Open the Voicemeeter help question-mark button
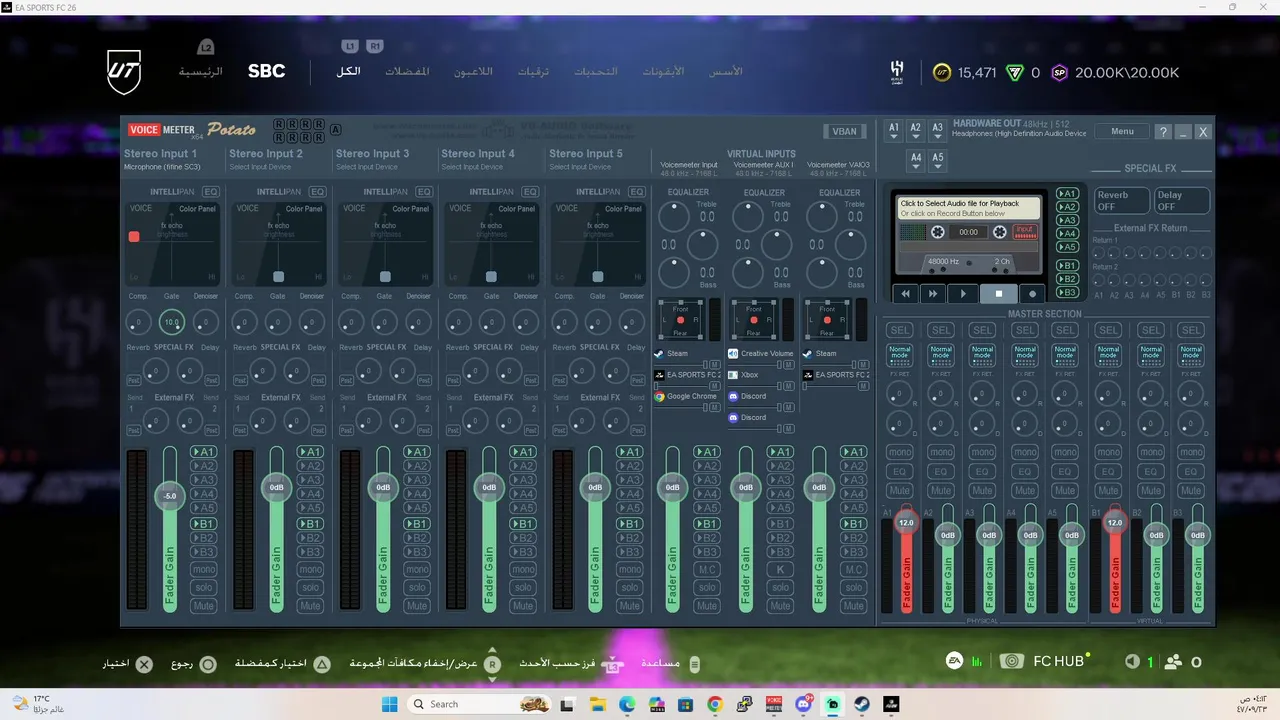Screen dimensions: 1280x720 tap(1162, 132)
